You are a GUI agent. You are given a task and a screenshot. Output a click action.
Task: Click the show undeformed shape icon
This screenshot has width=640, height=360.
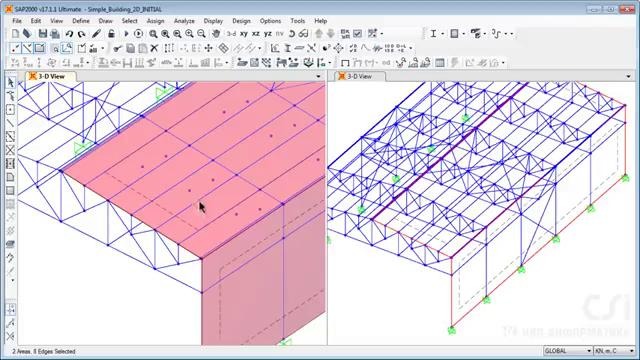coord(345,63)
